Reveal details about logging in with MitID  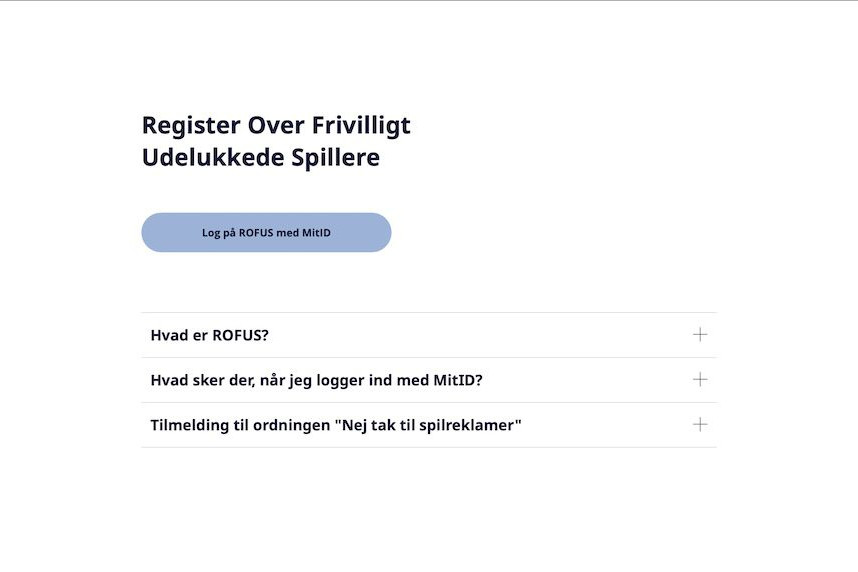[428, 380]
